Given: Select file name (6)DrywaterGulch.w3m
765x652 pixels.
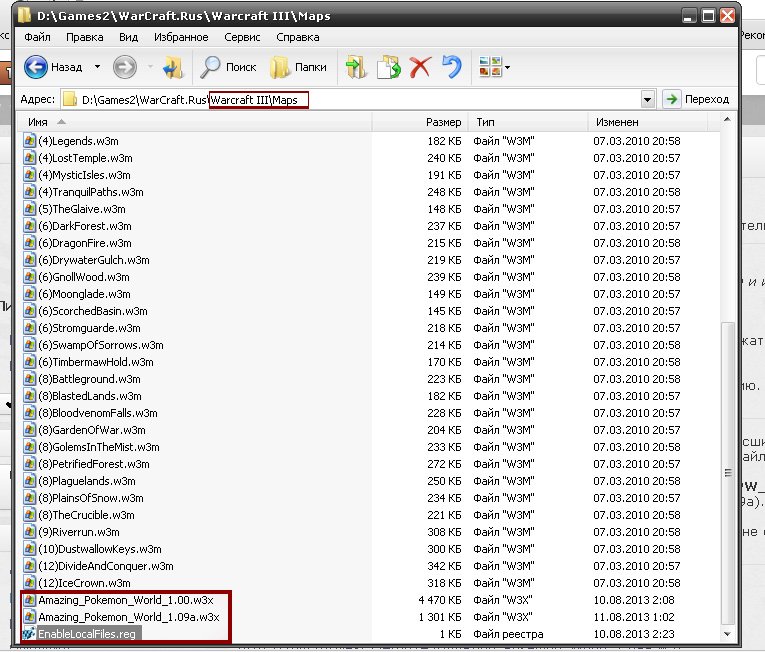Looking at the screenshot, I should 94,260.
